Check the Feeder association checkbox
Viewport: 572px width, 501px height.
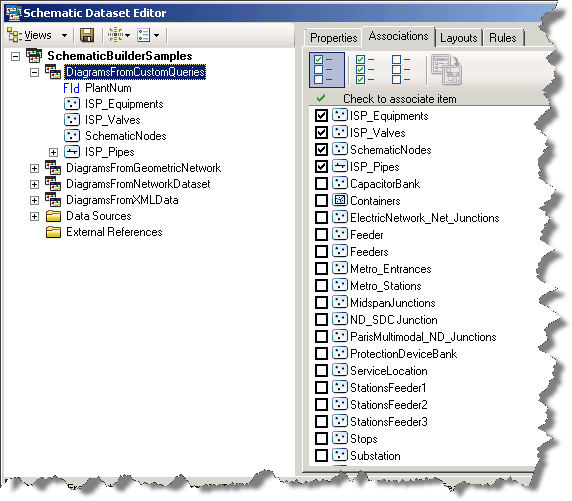(321, 235)
